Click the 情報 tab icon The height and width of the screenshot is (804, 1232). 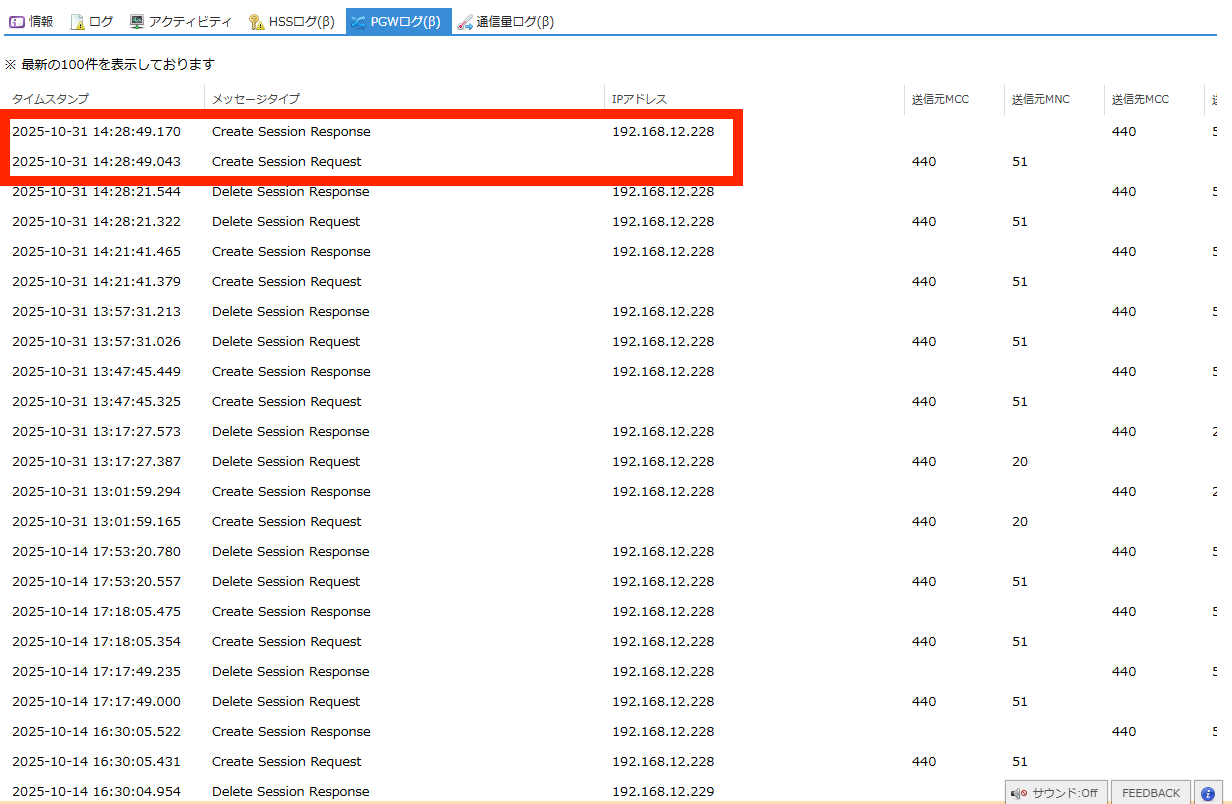[17, 21]
